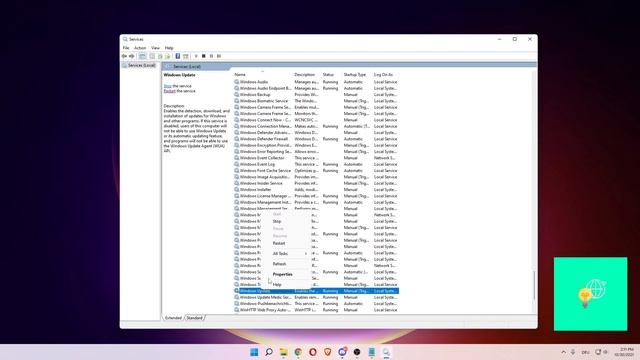Click the Services app icon on taskbar
This screenshot has height=360, width=640.
pyautogui.click(x=386, y=352)
